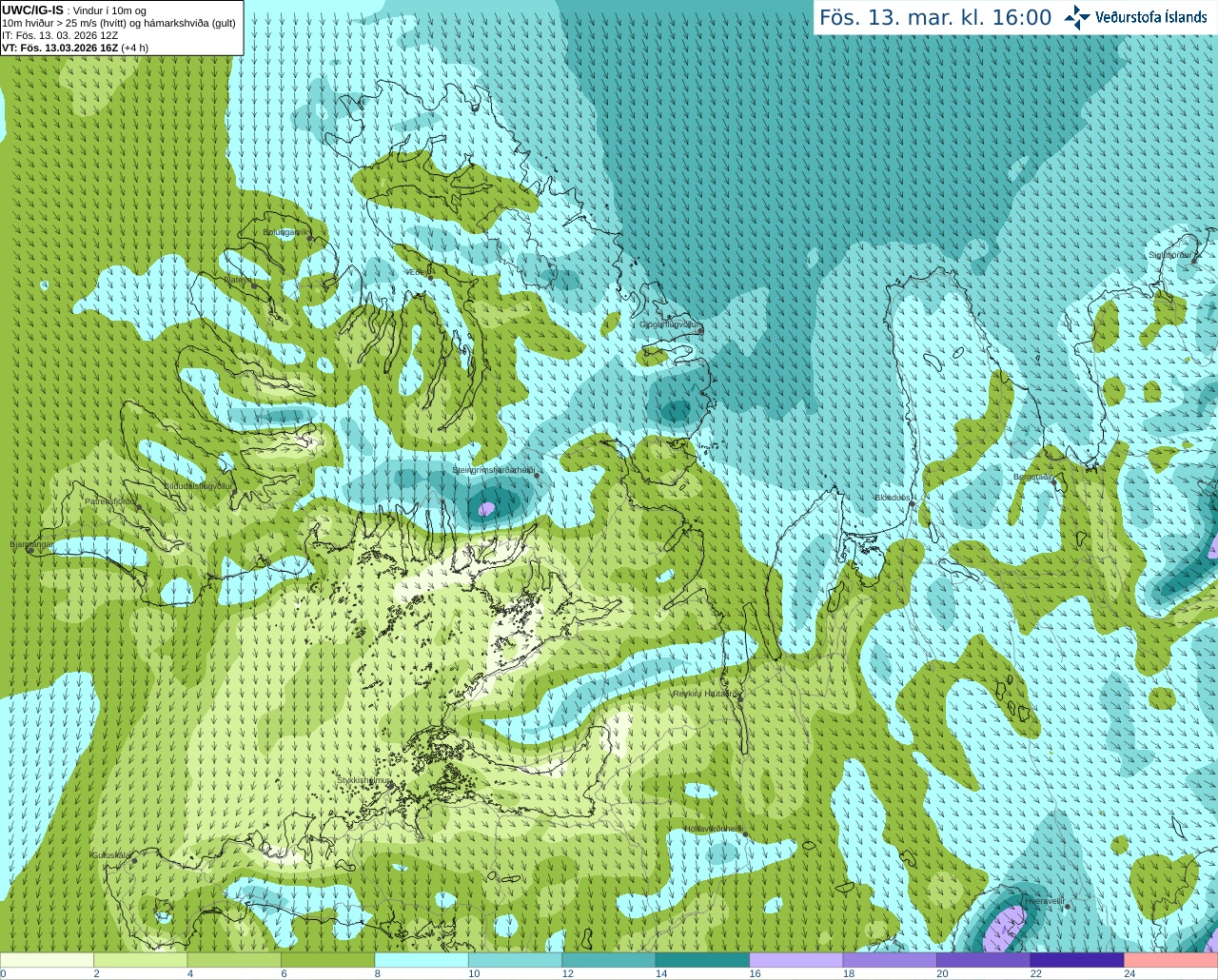Click the 'UWC/IG-IS' model title text
Screen dimensions: 1218x980
(33, 10)
